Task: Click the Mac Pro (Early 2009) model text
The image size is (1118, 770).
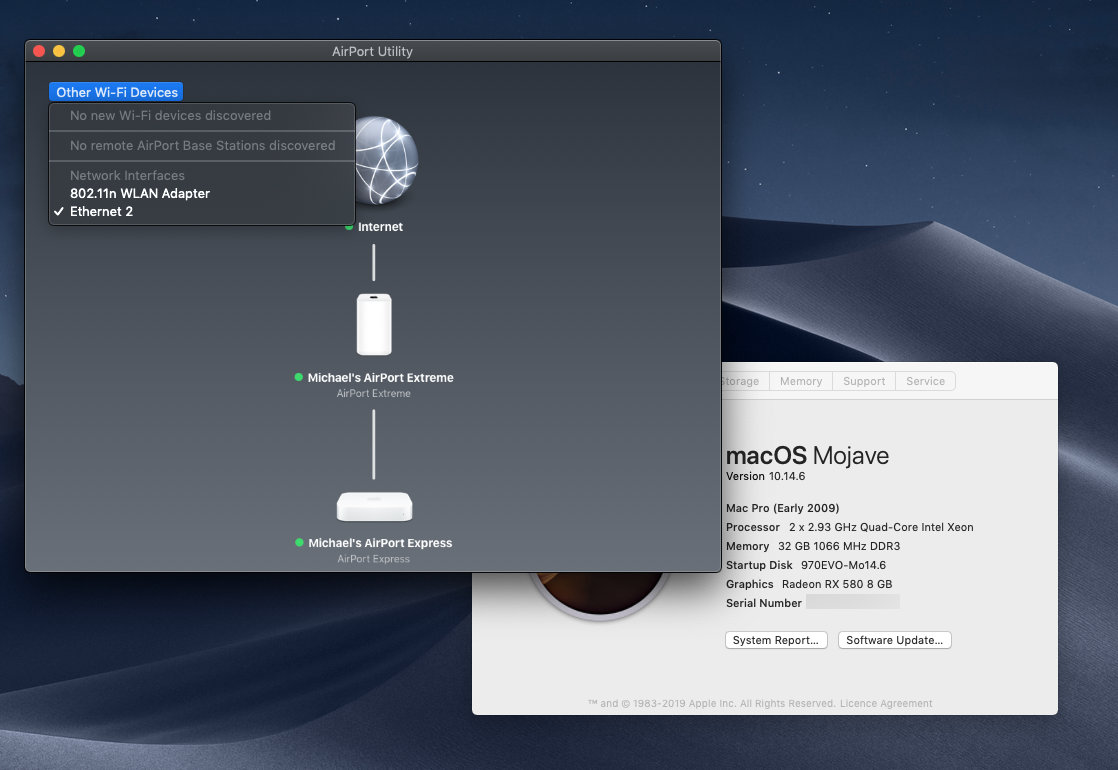Action: [782, 508]
